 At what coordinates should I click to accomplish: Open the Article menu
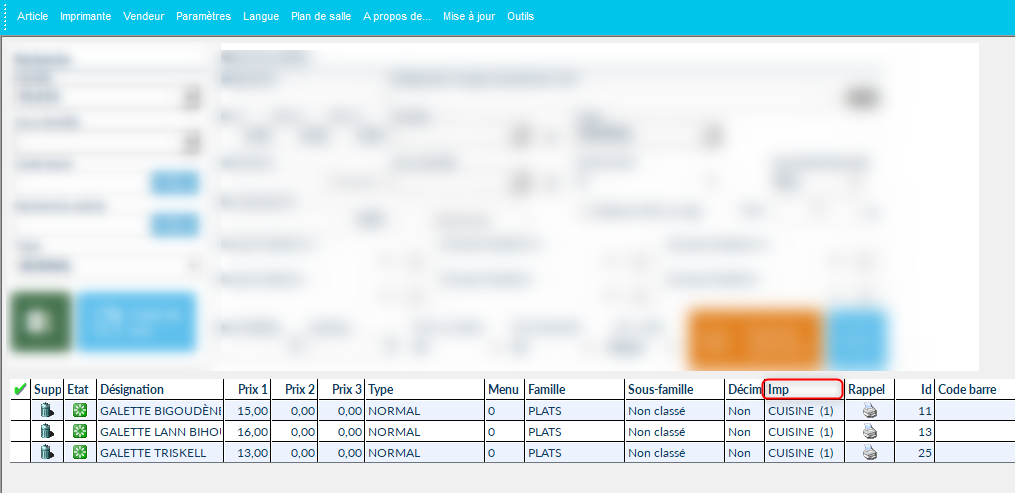pos(32,17)
